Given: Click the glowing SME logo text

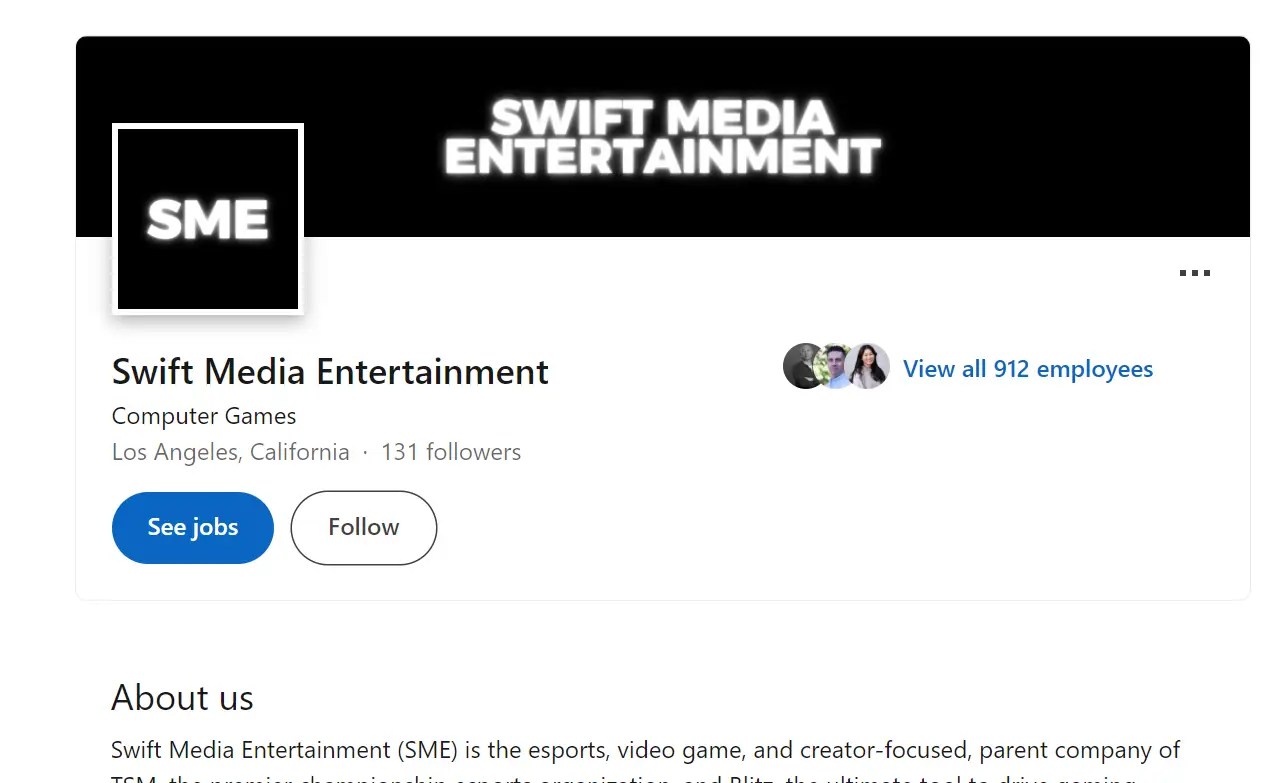Looking at the screenshot, I should pyautogui.click(x=207, y=218).
